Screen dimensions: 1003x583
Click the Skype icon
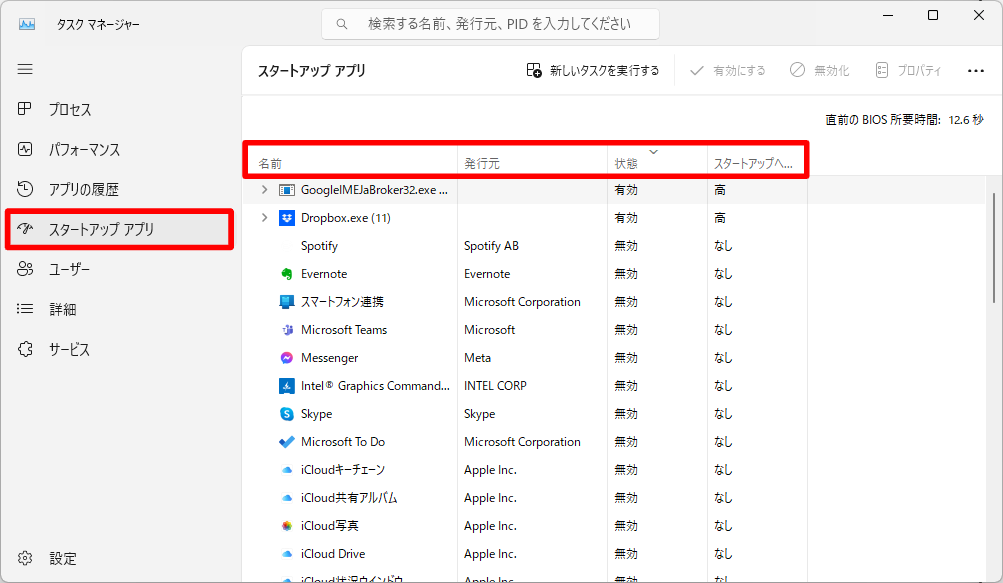point(287,414)
